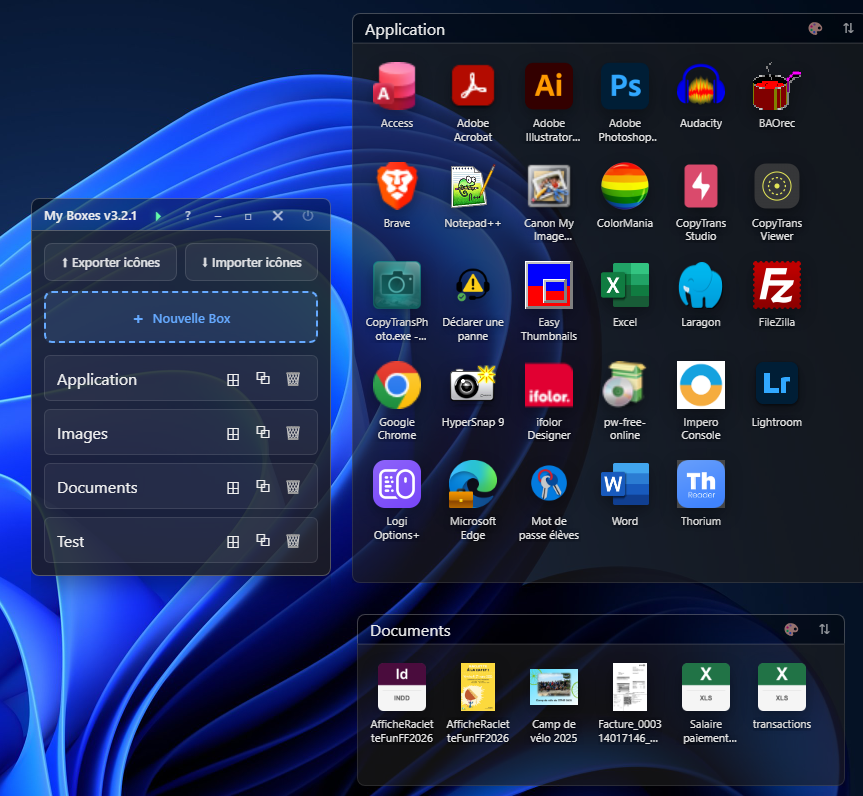Open Salaire paiement XLS file
The image size is (863, 796).
coord(706,686)
